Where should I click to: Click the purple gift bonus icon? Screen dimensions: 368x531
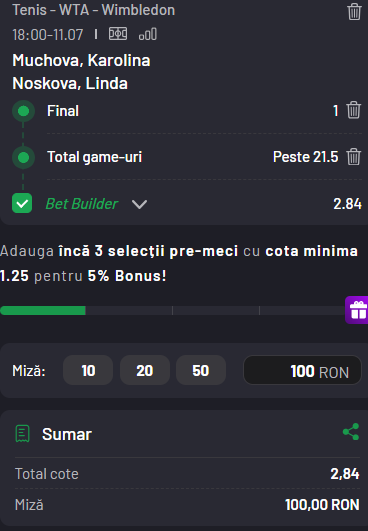pyautogui.click(x=357, y=310)
